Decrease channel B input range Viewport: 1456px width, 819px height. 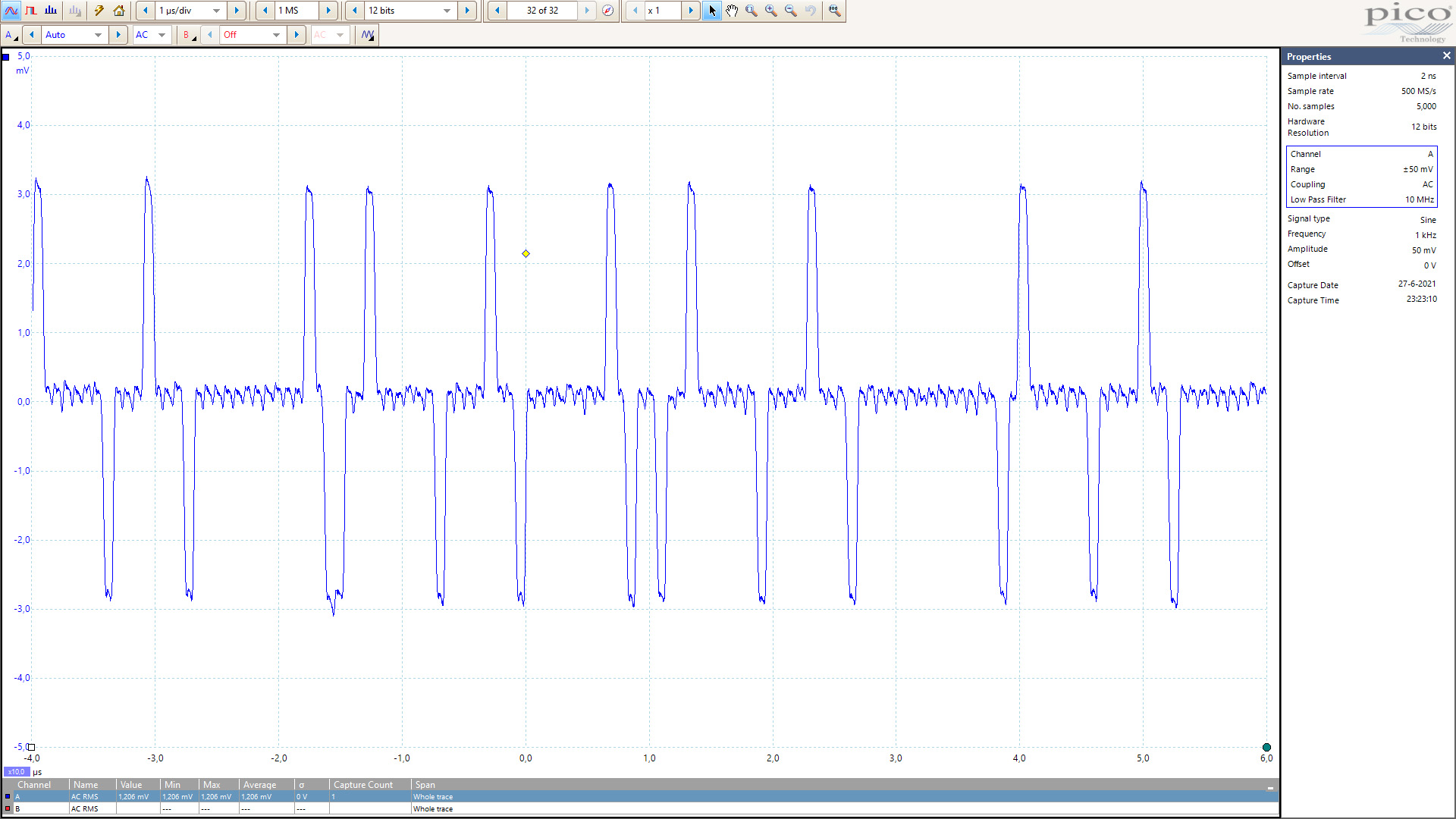(209, 35)
